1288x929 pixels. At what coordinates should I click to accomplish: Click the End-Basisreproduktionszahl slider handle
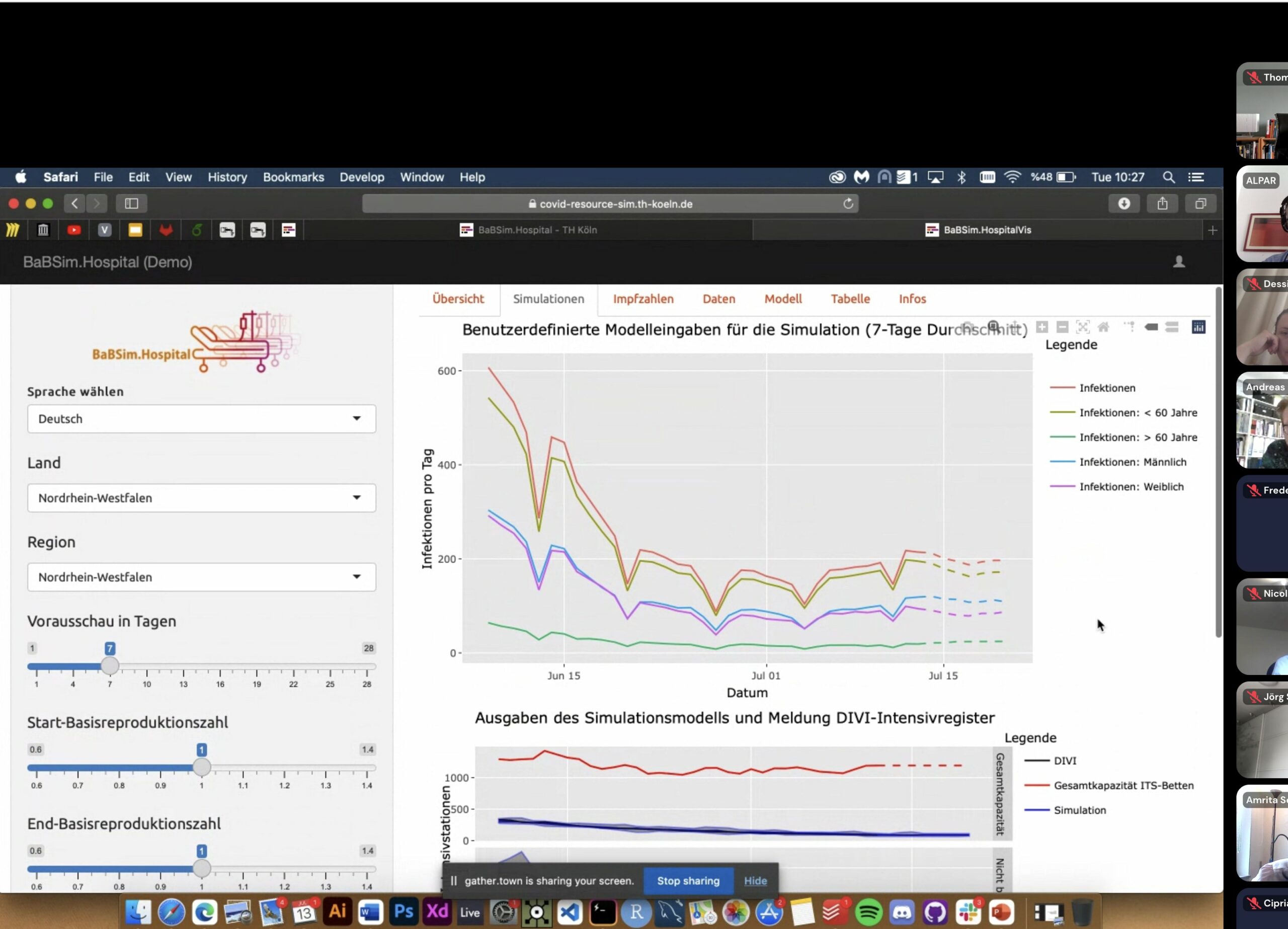click(202, 868)
